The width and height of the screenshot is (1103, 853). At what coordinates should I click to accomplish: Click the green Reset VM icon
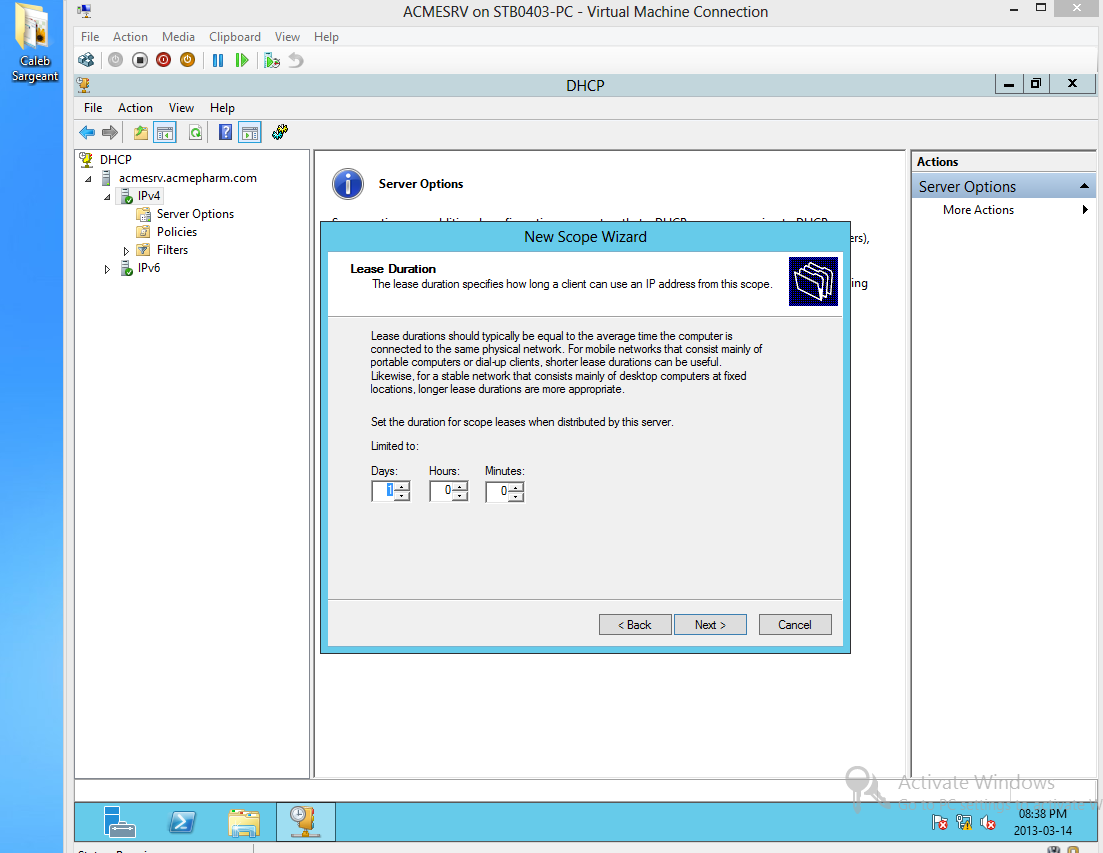pos(242,60)
